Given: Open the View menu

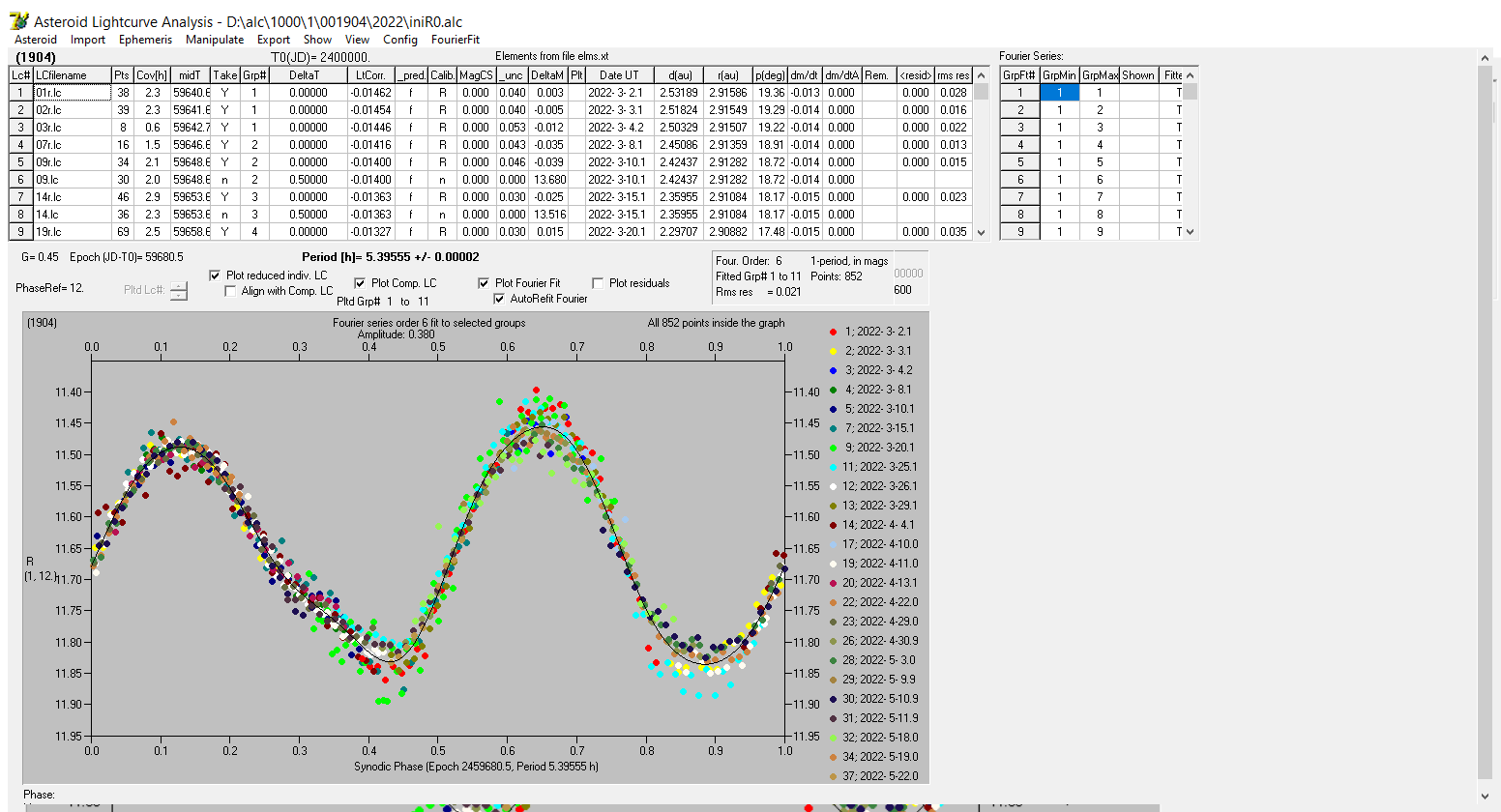Looking at the screenshot, I should tap(358, 40).
